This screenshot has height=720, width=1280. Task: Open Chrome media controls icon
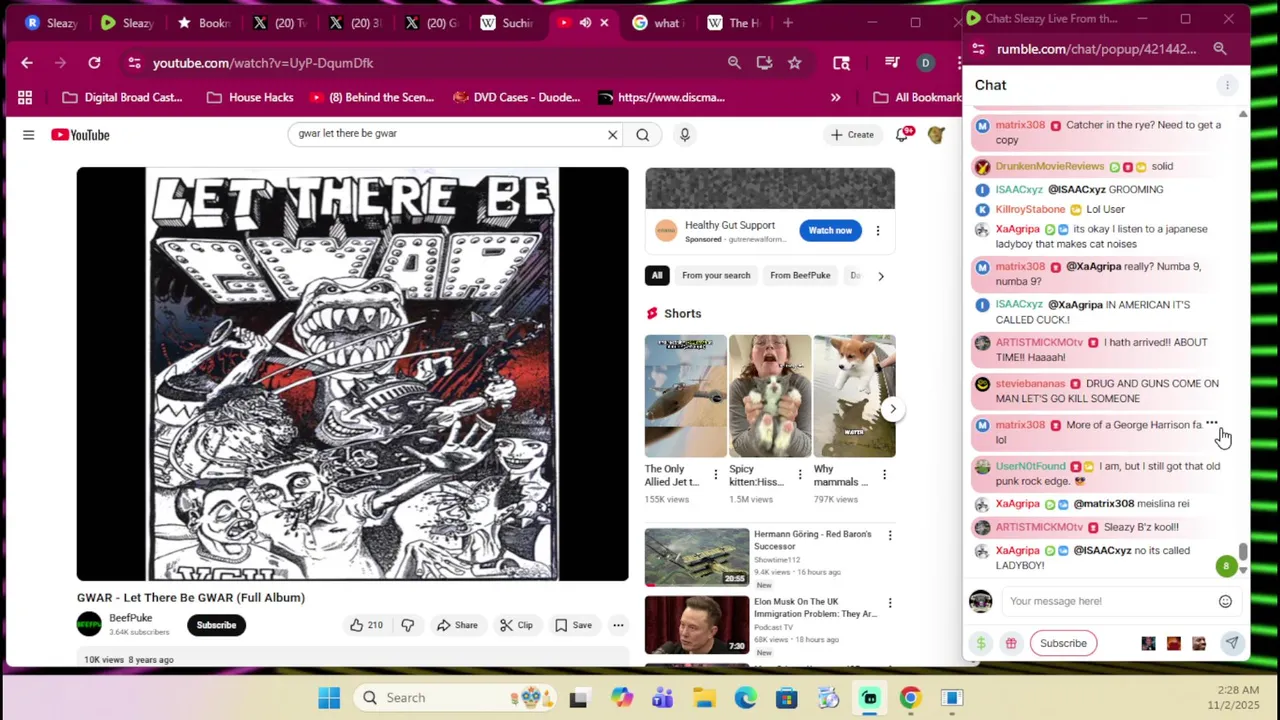pos(892,63)
